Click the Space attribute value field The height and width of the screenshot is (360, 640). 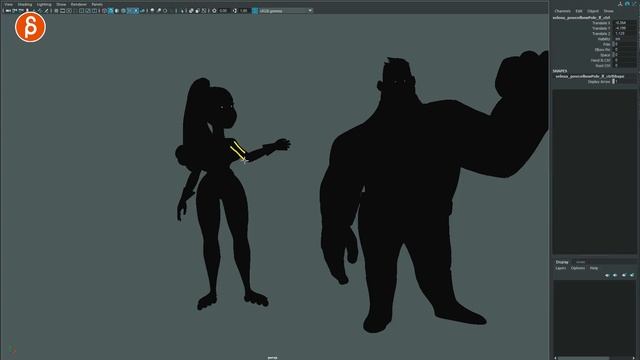(x=624, y=55)
